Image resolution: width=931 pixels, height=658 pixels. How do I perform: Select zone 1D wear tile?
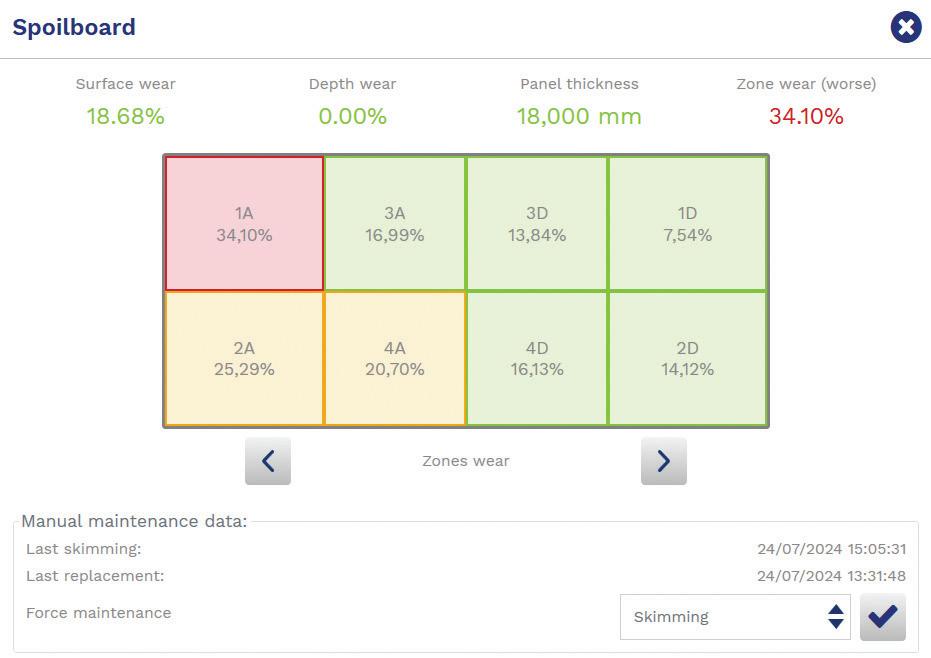687,224
